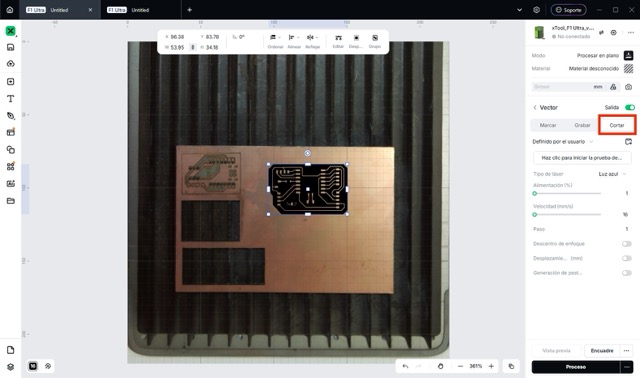Select the Cortar tab

coord(617,125)
